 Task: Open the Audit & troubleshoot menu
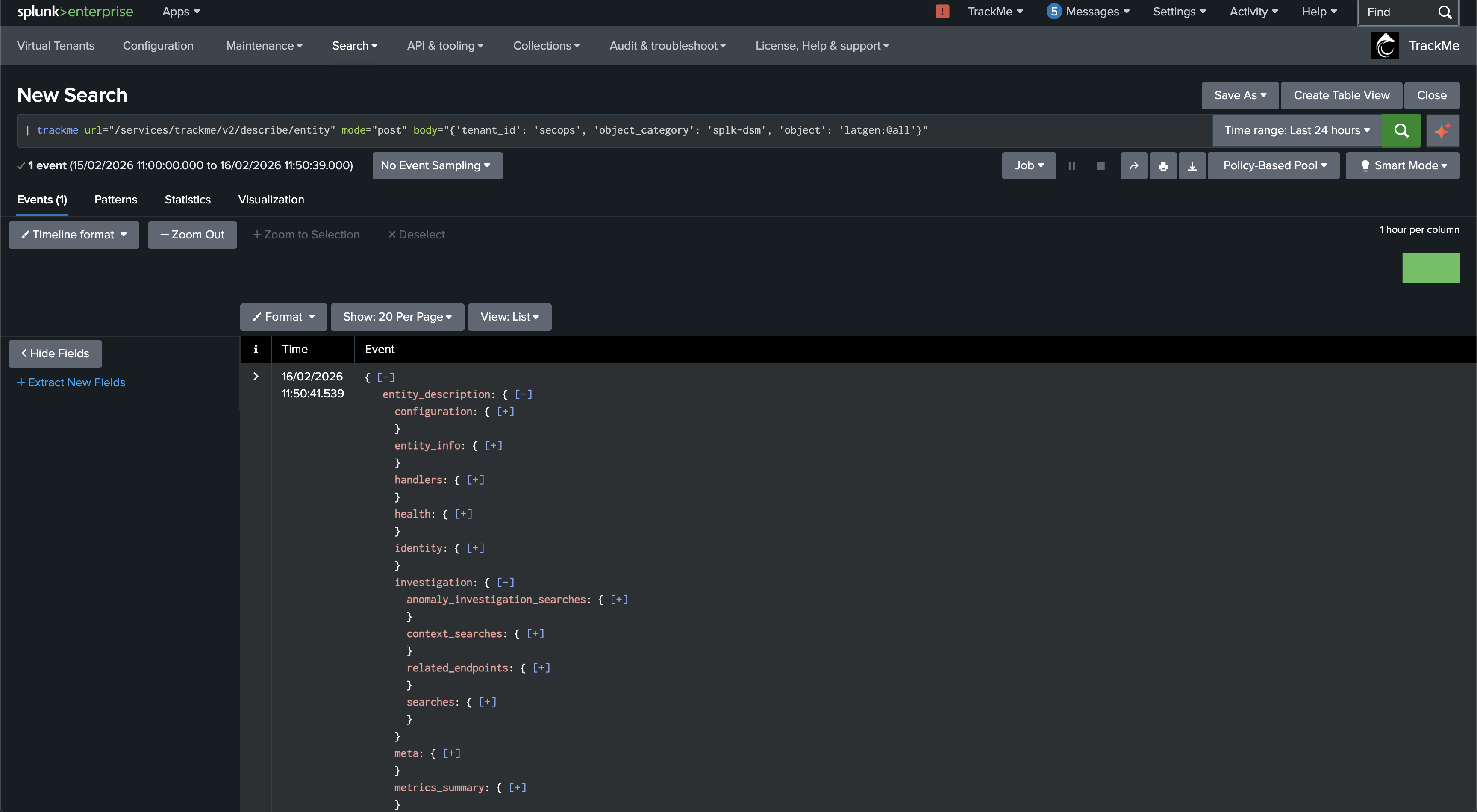coord(668,46)
